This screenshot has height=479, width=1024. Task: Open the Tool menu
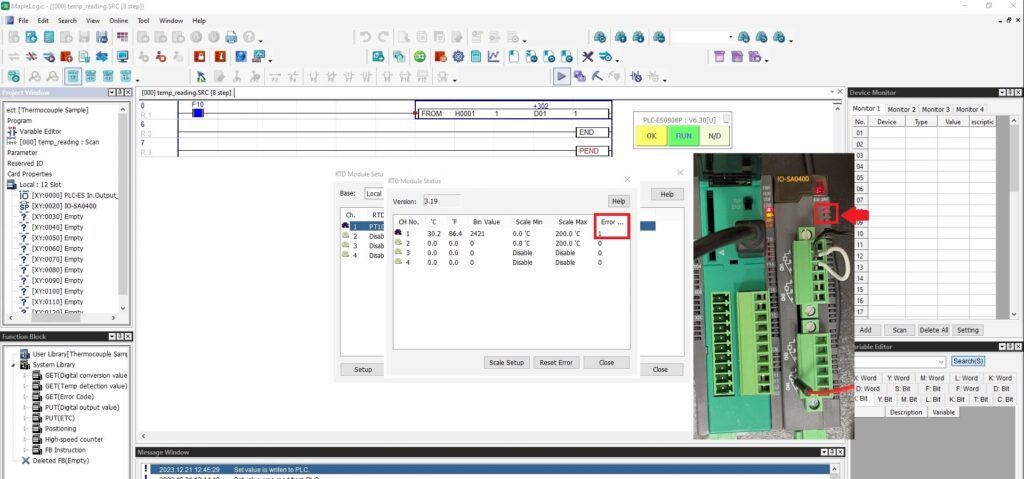[x=143, y=21]
